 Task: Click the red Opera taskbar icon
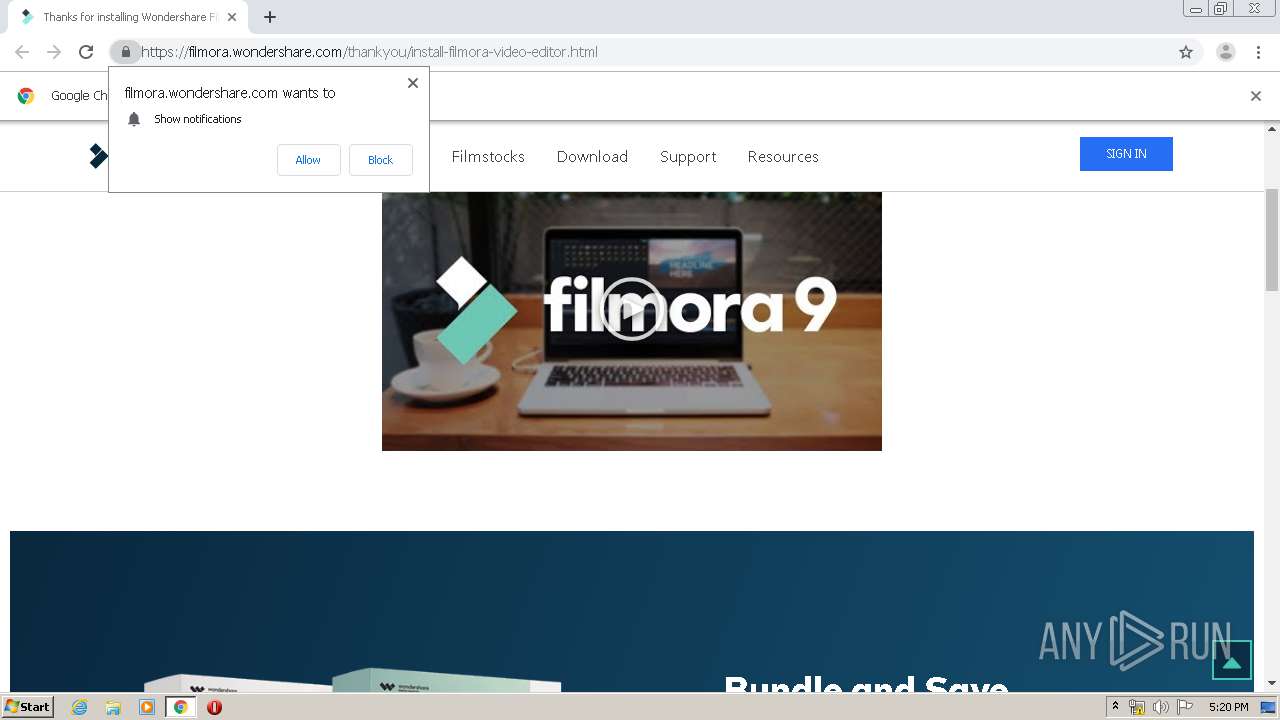[x=214, y=707]
